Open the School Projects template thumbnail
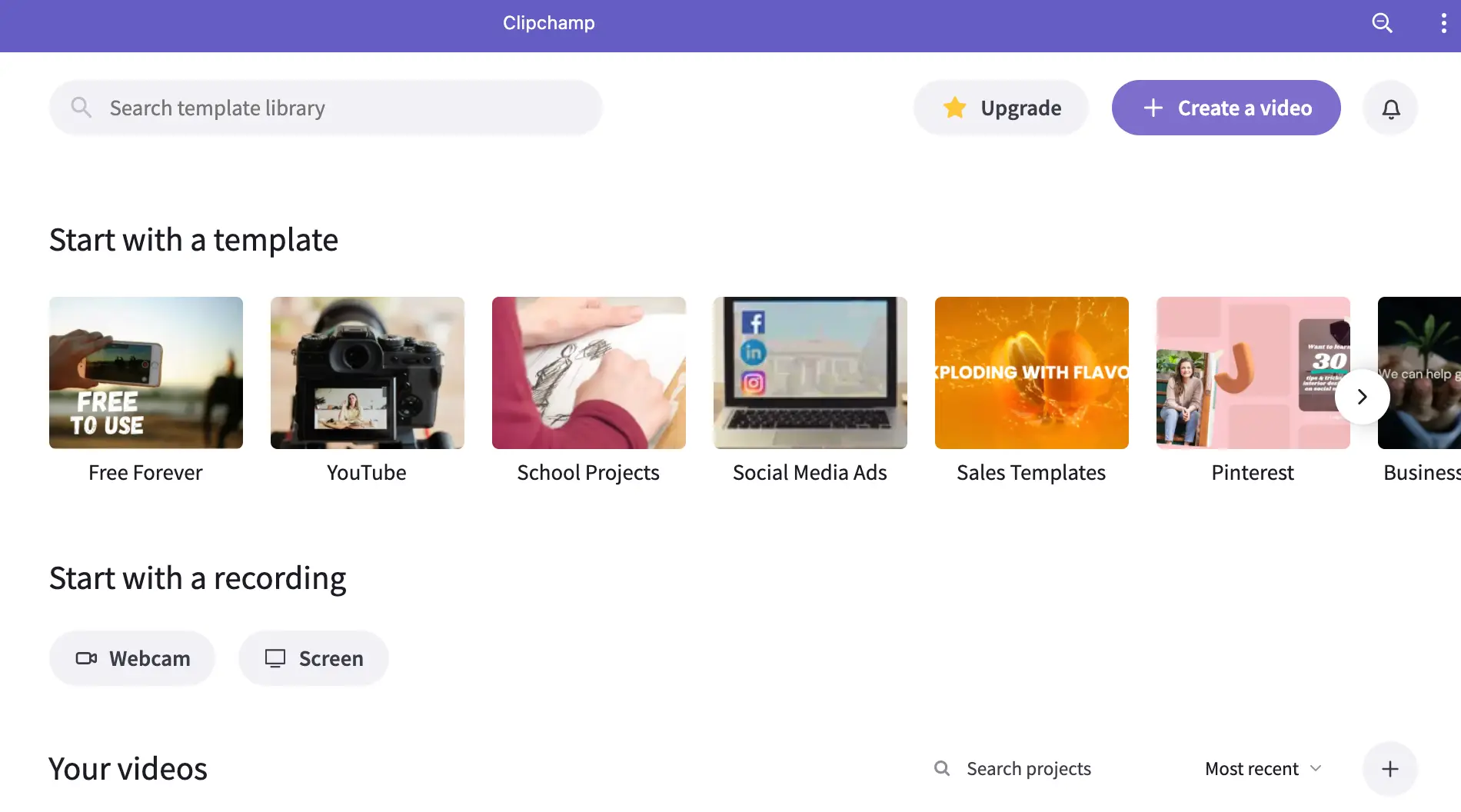The image size is (1461, 812). (589, 373)
